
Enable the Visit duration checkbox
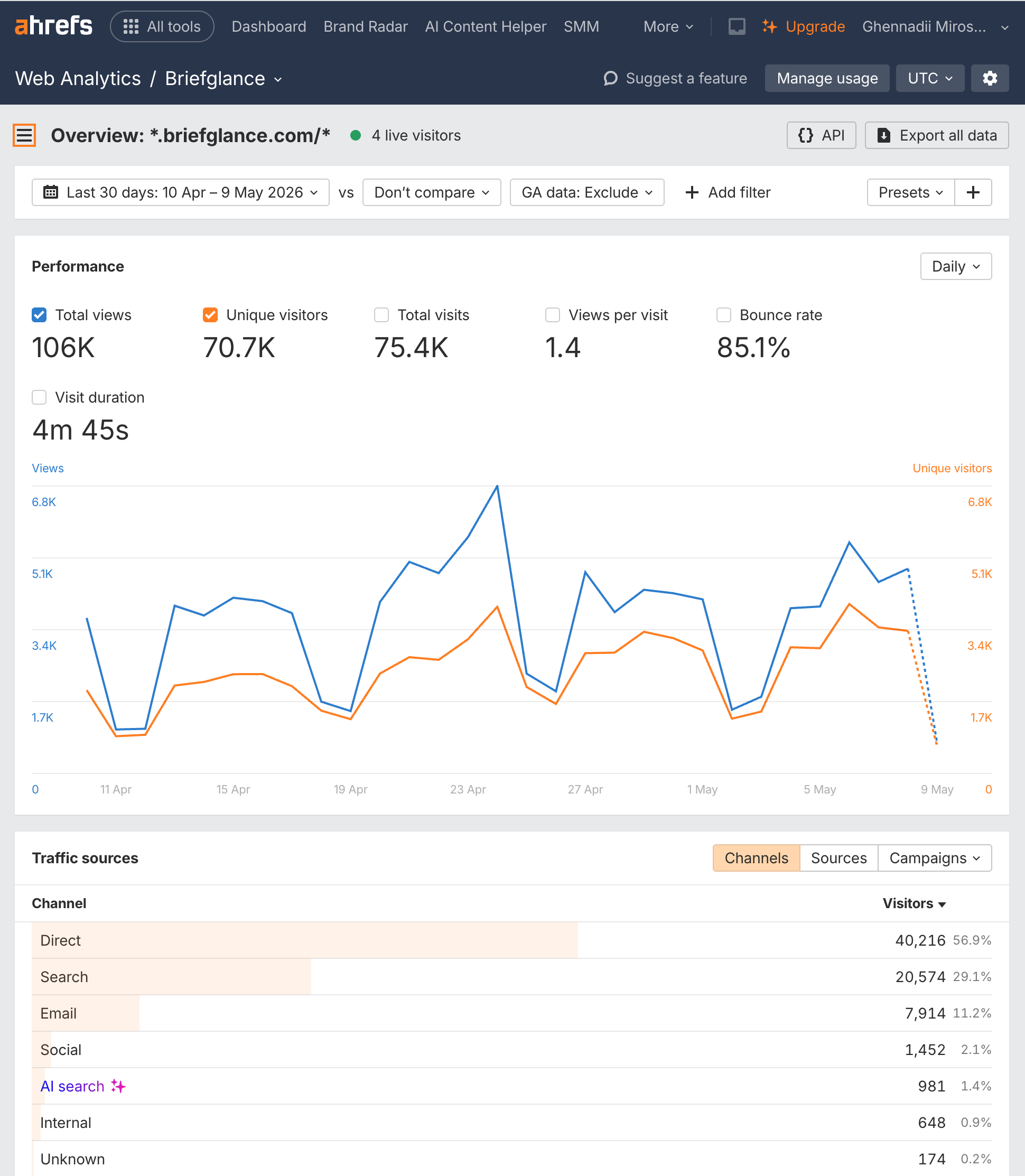click(39, 397)
